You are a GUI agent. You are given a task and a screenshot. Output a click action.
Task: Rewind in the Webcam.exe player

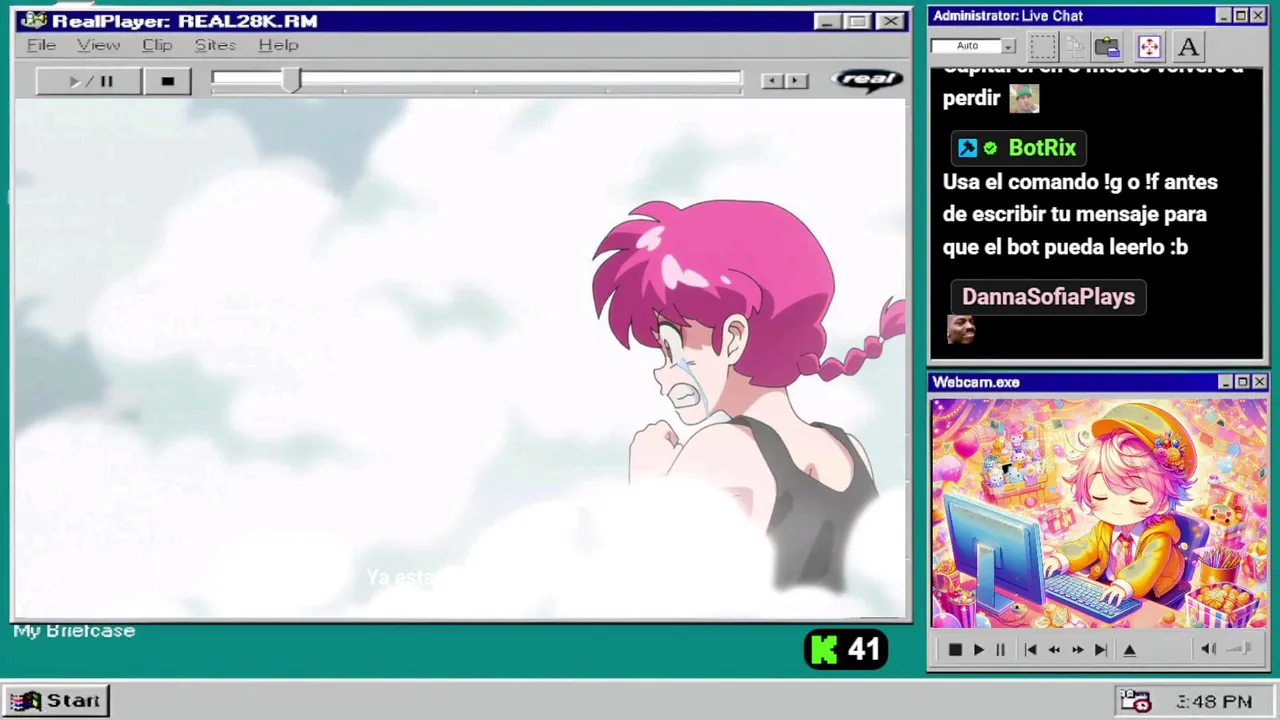click(x=1054, y=650)
